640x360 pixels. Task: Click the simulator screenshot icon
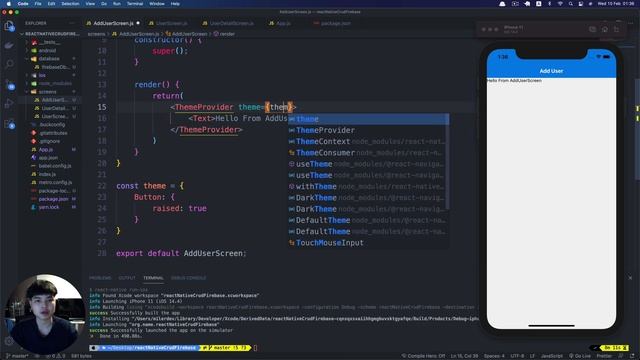tap(592, 29)
